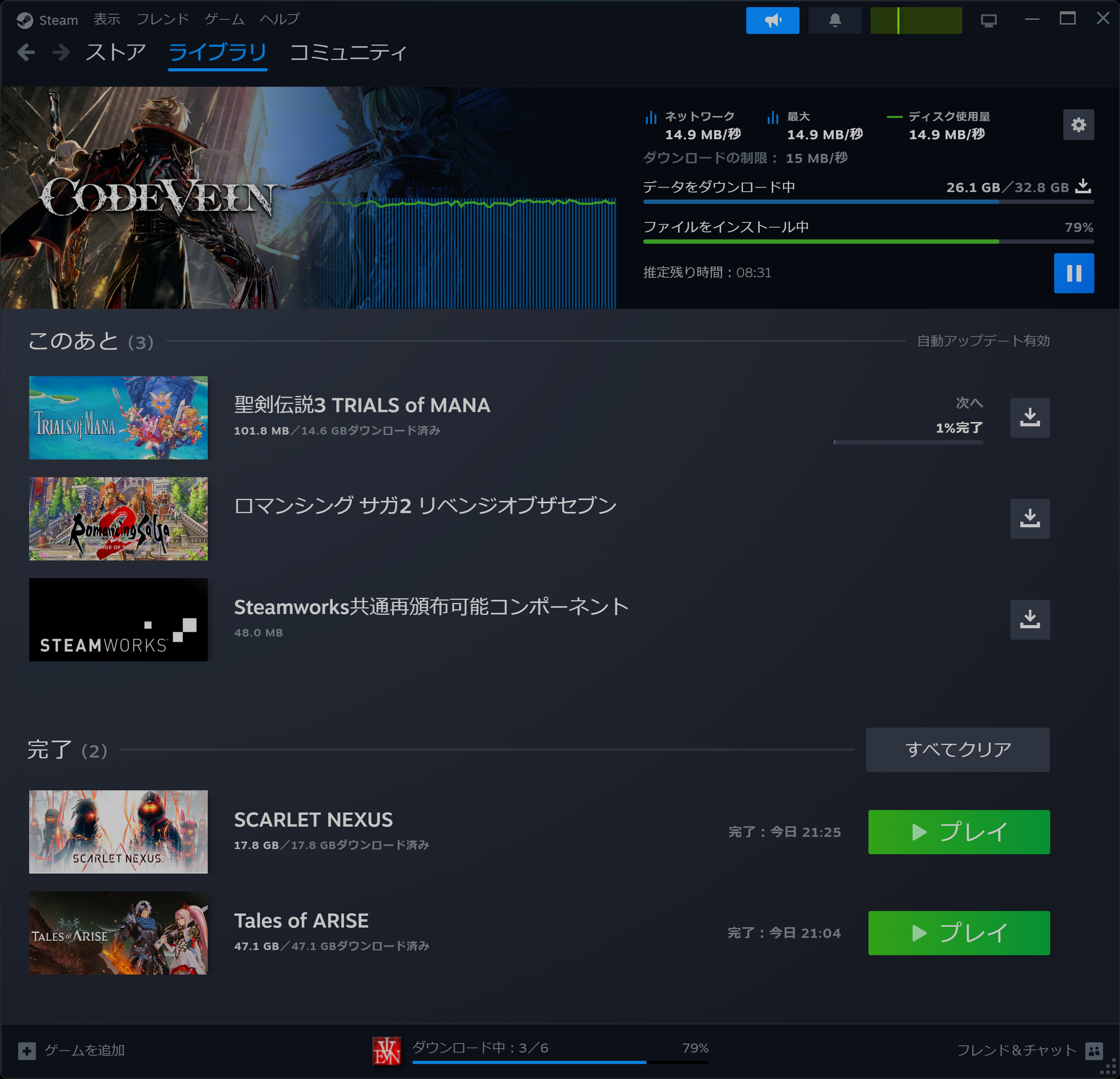
Task: Click すべてクリア button
Action: click(957, 749)
